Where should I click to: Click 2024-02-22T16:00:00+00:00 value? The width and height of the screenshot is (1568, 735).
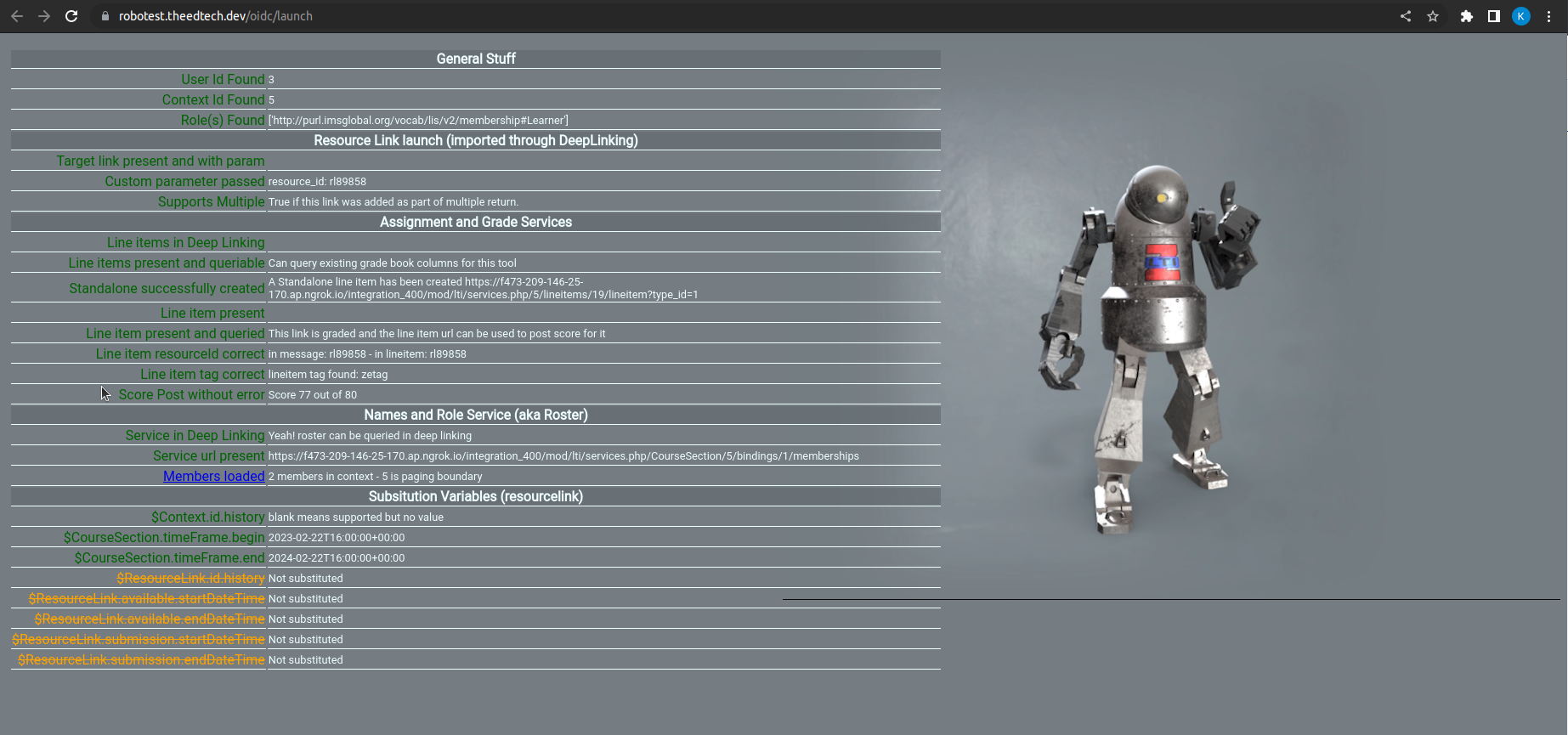(x=337, y=558)
